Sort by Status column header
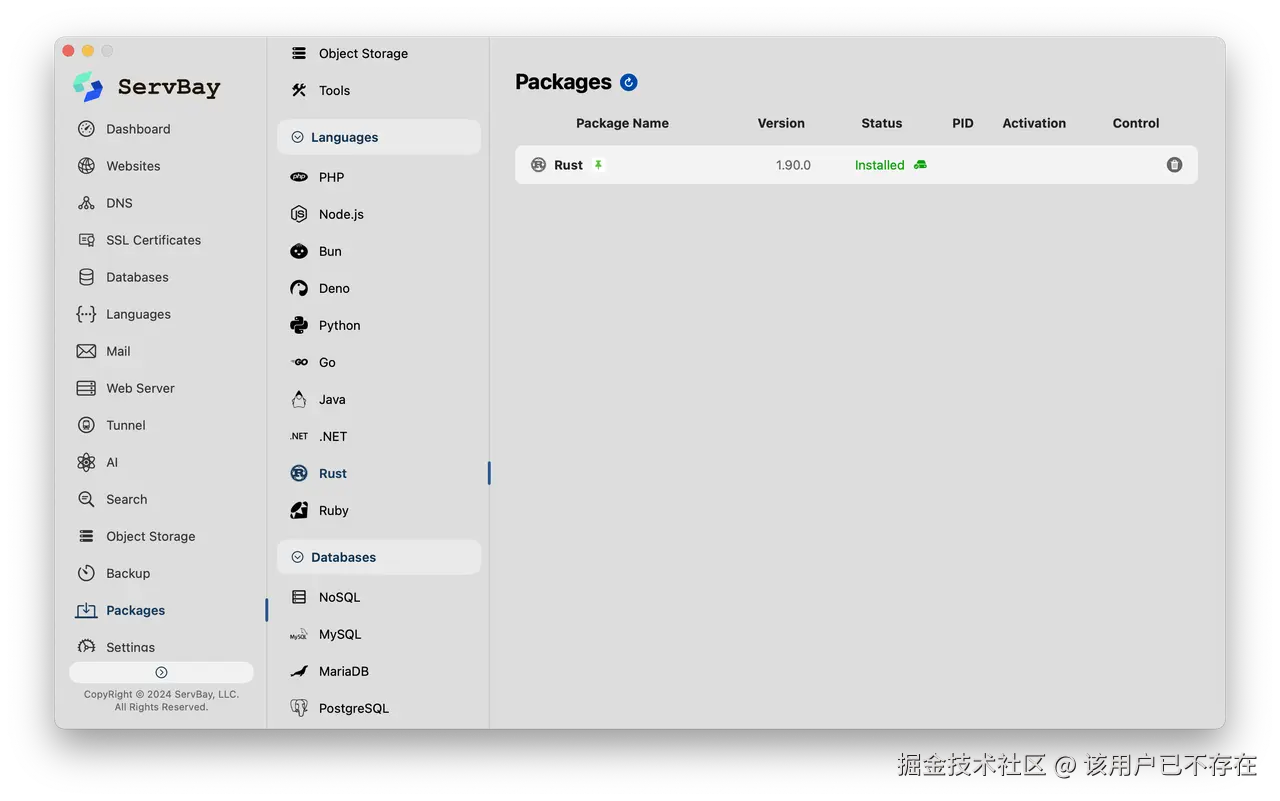 (x=881, y=123)
